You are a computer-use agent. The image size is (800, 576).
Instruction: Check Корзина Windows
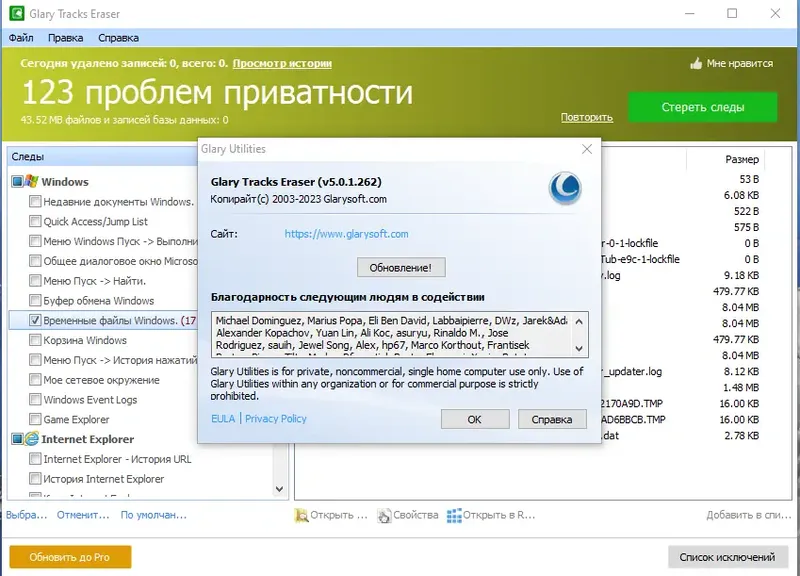click(35, 340)
